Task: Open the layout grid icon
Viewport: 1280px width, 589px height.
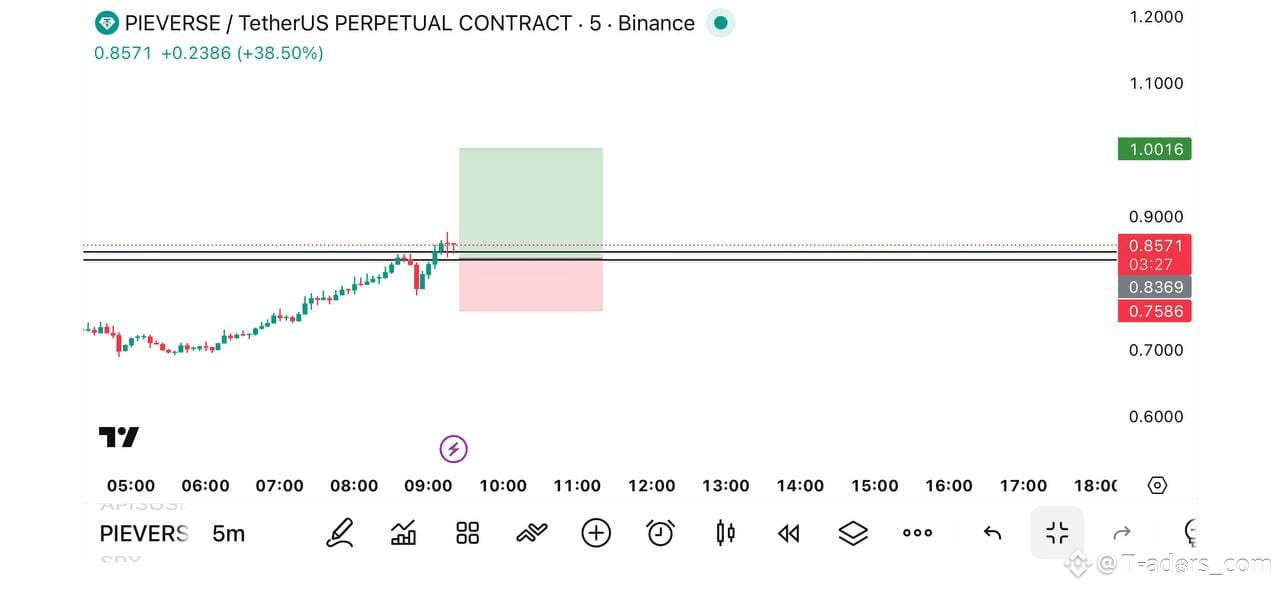Action: point(467,533)
